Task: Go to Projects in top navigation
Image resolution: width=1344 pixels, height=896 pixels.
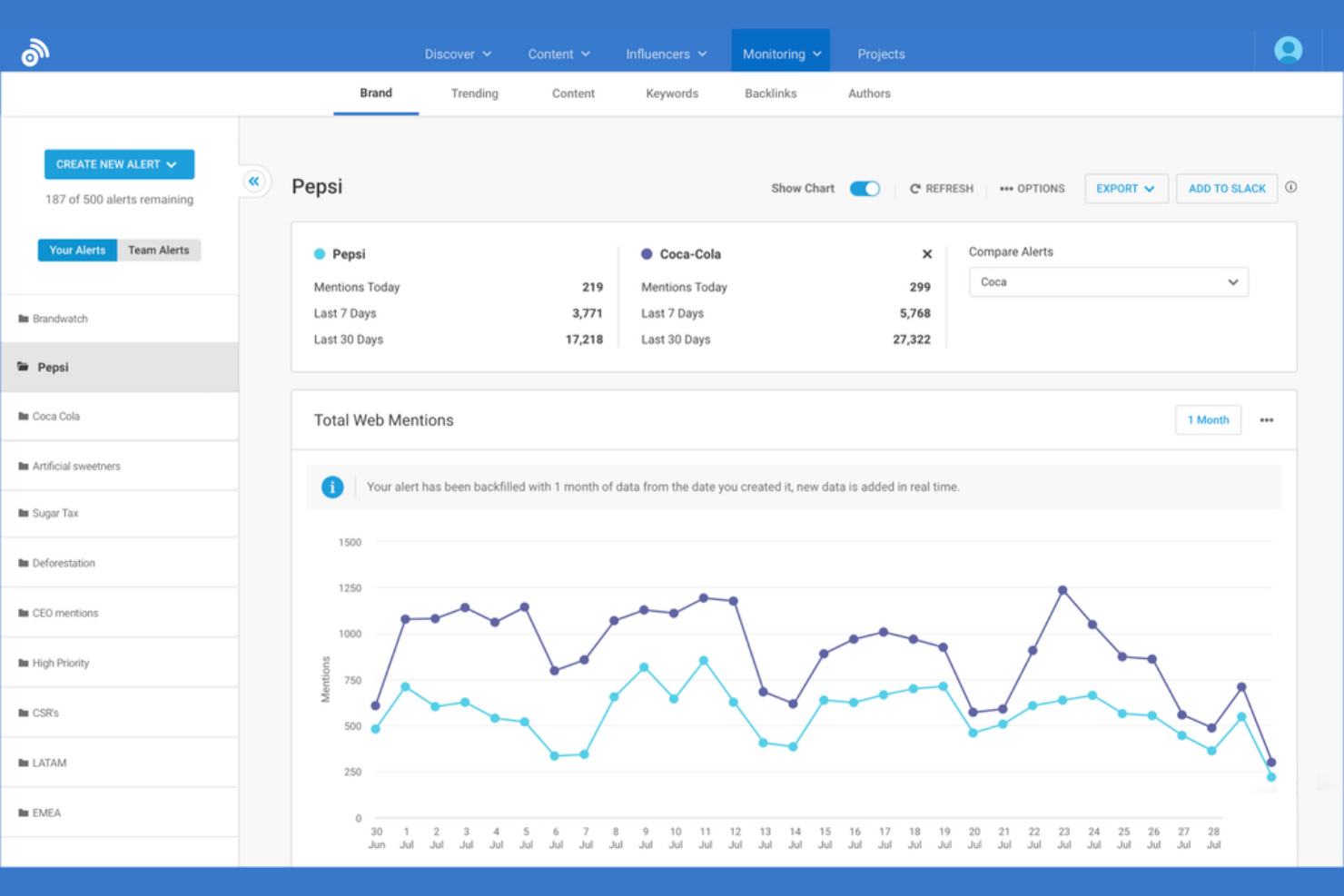Action: (x=881, y=54)
